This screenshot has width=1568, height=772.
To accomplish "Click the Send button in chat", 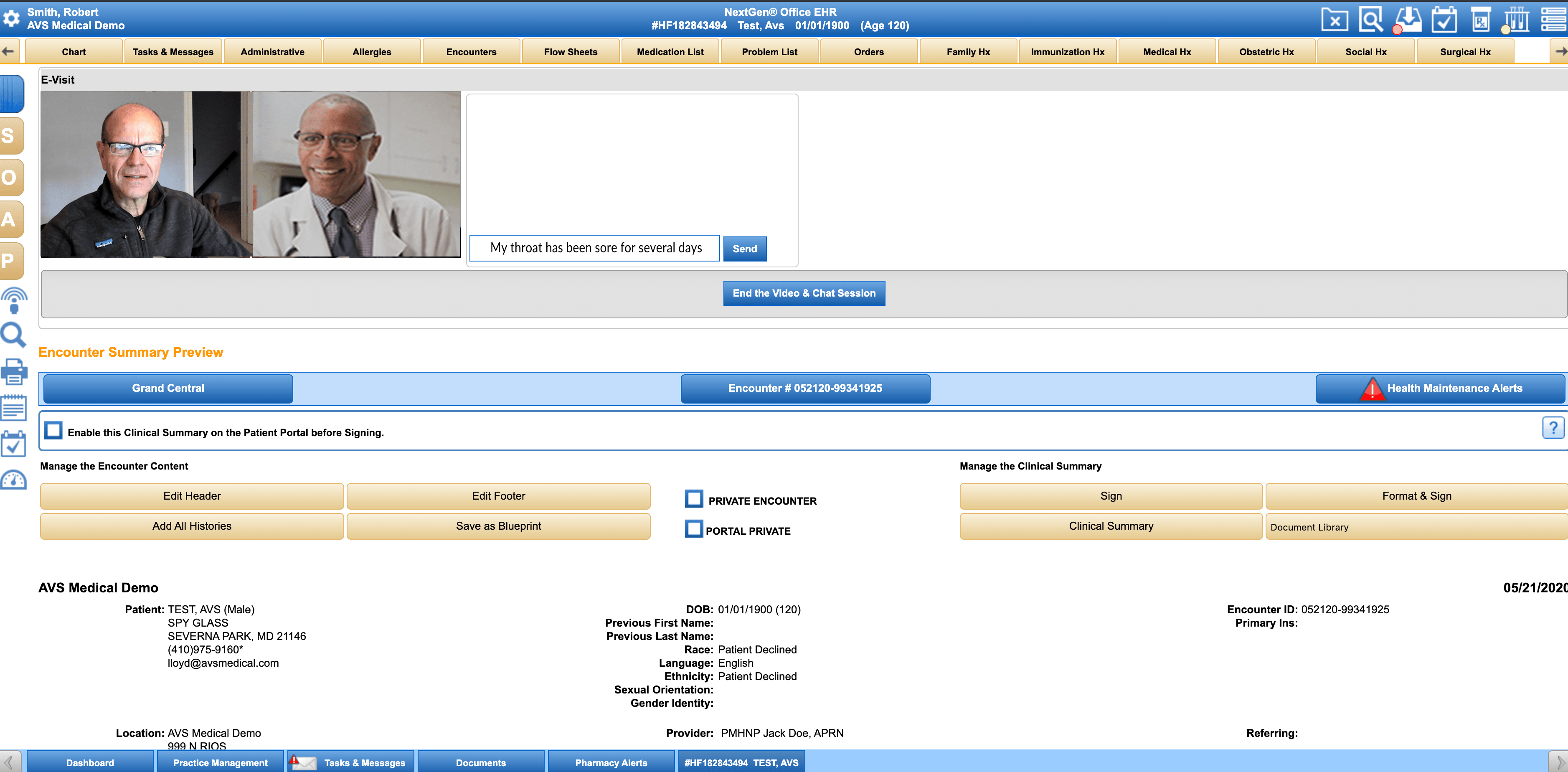I will pyautogui.click(x=744, y=249).
